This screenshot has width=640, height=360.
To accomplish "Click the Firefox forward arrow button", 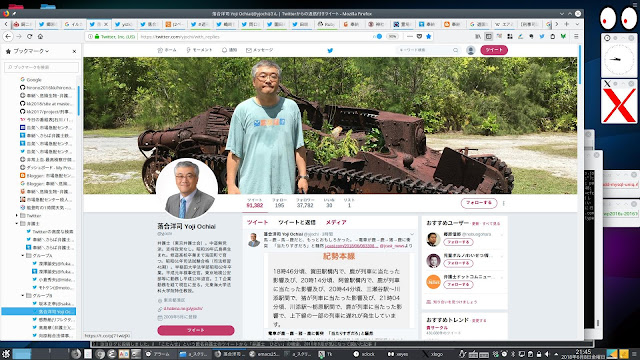I will [19, 36].
